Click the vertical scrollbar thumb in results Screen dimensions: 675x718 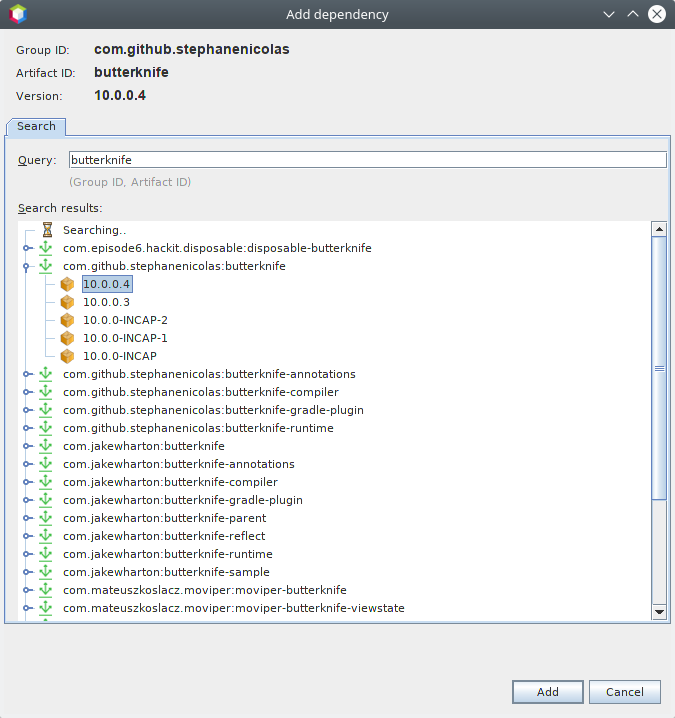pos(659,368)
